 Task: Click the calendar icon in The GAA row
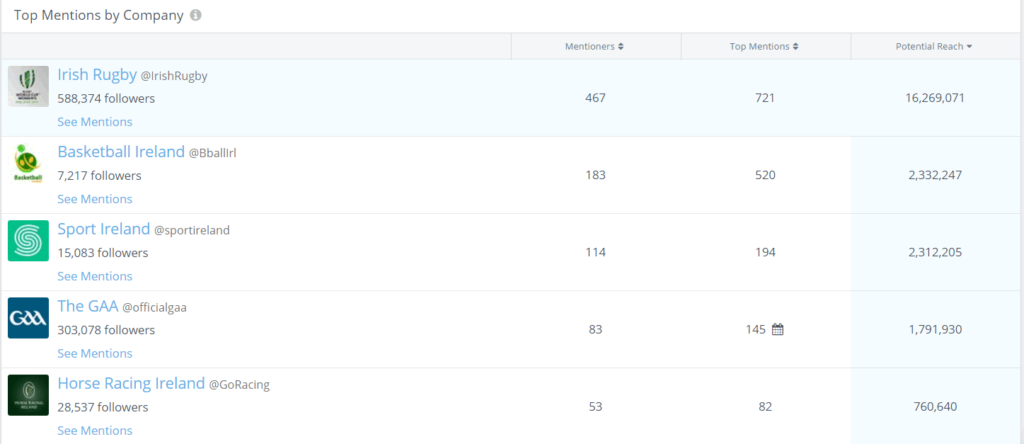pos(778,329)
